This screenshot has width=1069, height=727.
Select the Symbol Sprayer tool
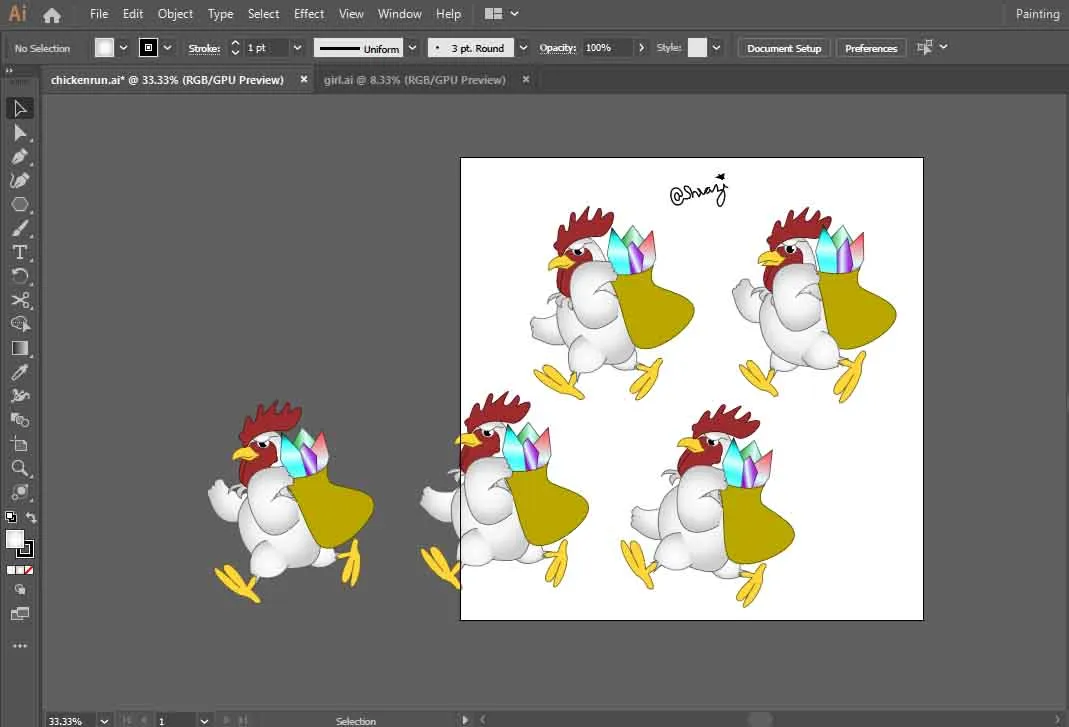[x=20, y=396]
